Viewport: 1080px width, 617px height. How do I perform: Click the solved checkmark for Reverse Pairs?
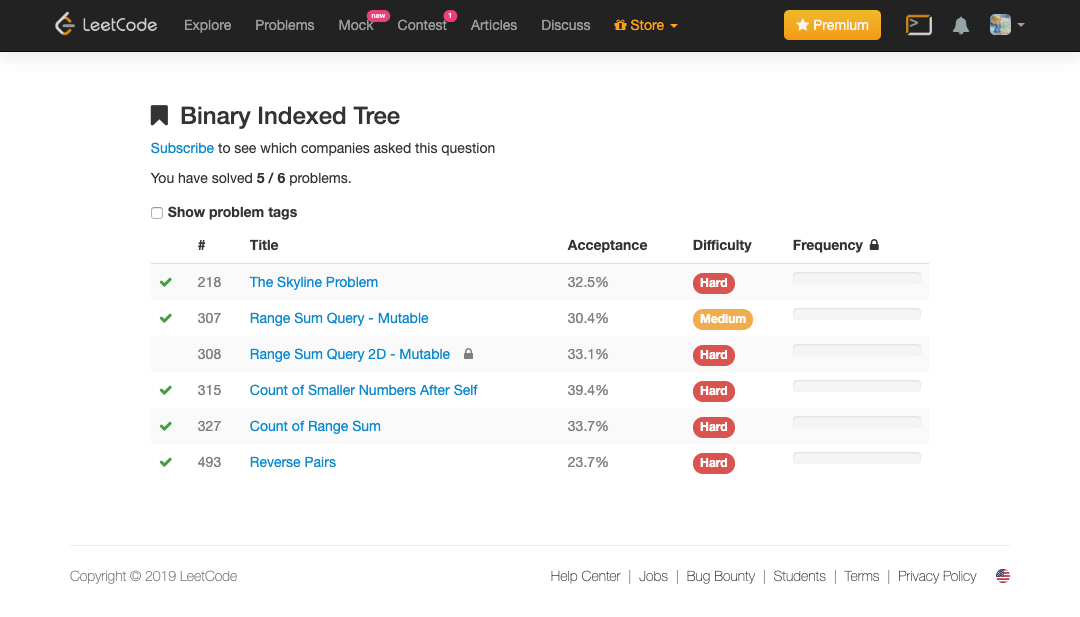tap(165, 462)
